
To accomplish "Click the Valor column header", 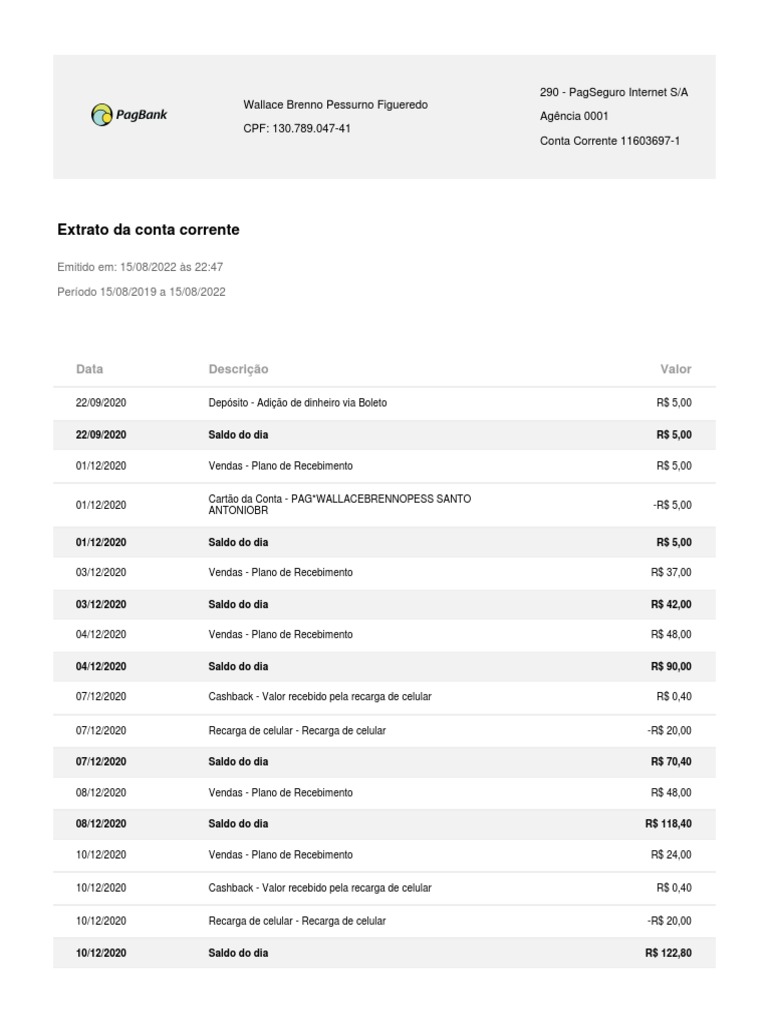I will 675,370.
